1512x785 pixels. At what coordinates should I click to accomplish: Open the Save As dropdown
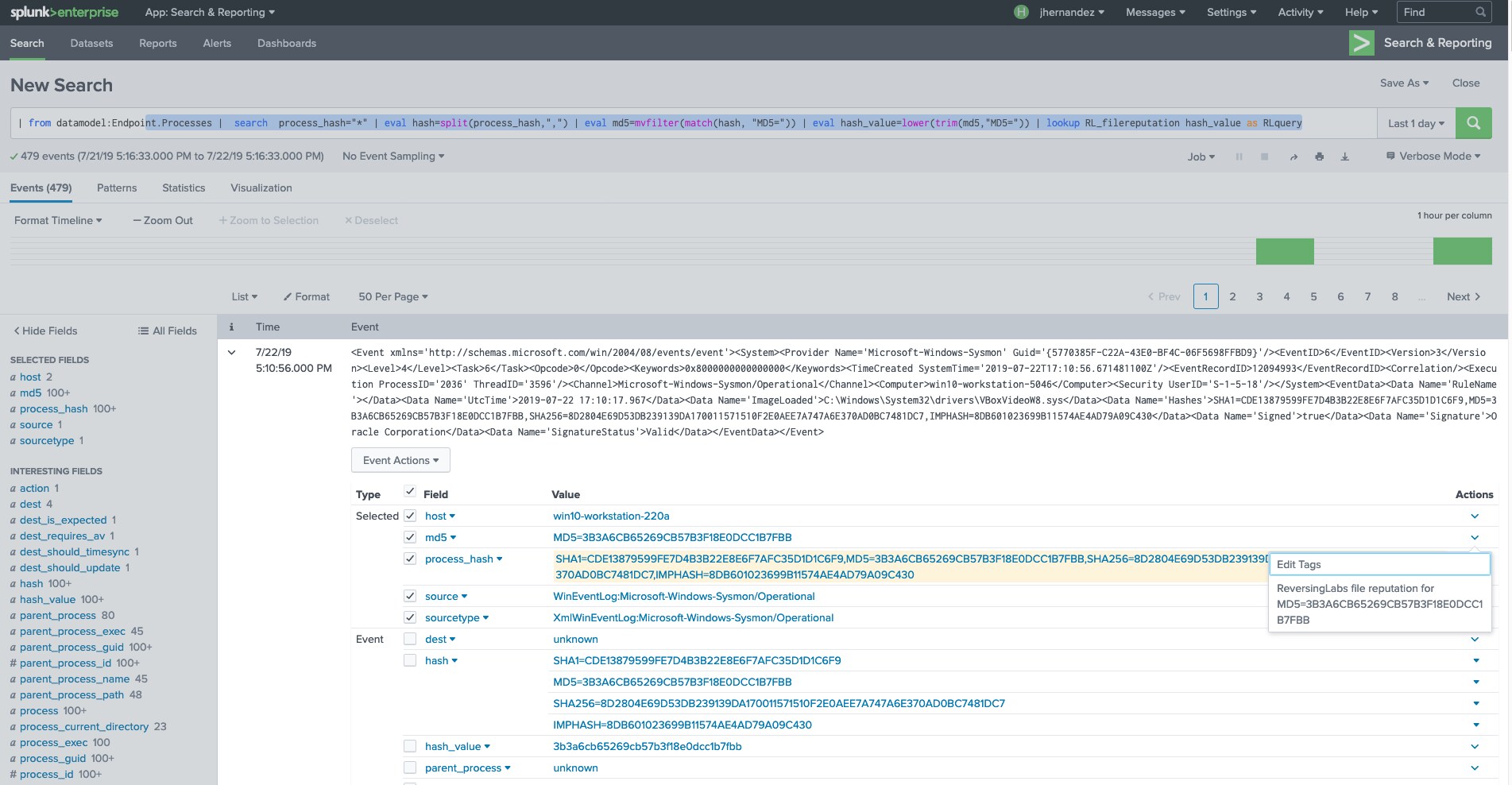tap(1404, 83)
